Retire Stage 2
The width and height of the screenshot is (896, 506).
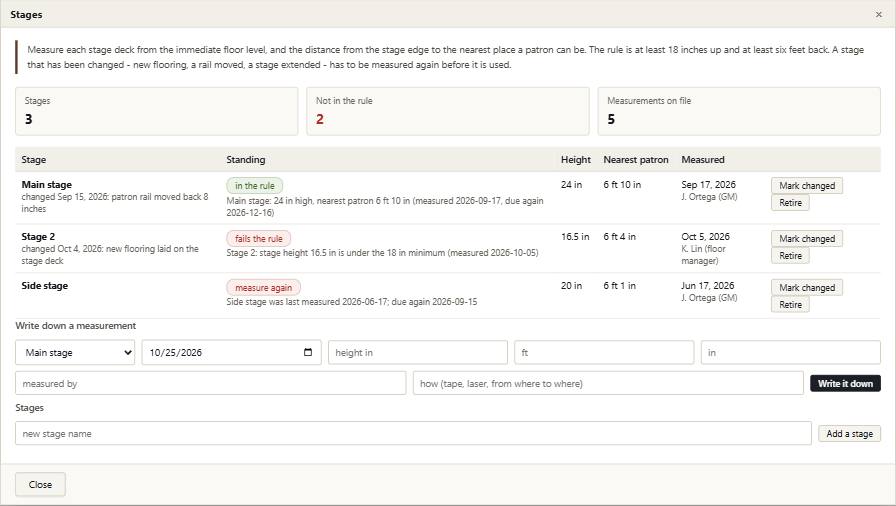coord(790,256)
